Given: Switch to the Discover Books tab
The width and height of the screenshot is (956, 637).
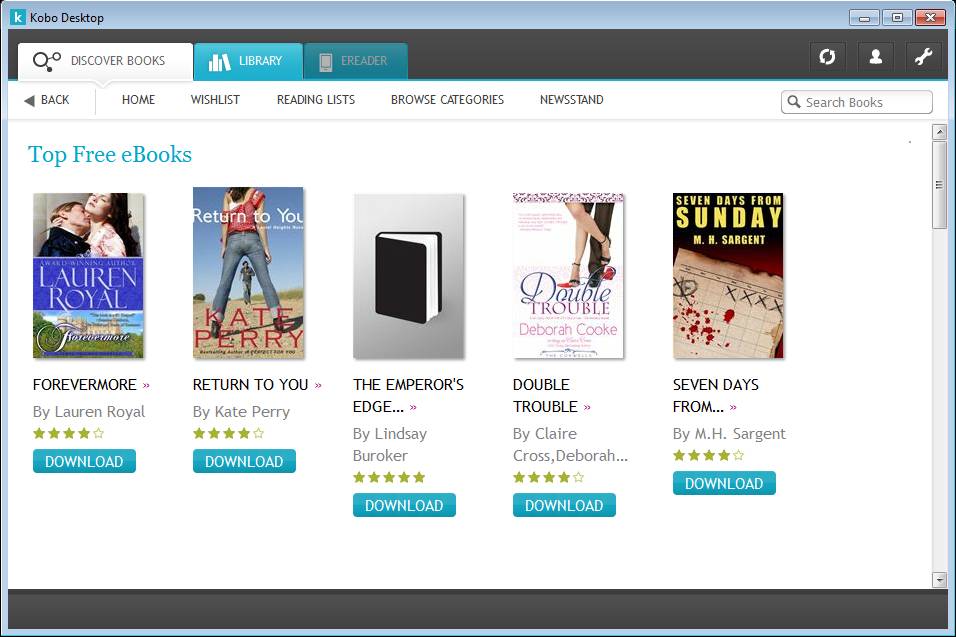Looking at the screenshot, I should 105,61.
